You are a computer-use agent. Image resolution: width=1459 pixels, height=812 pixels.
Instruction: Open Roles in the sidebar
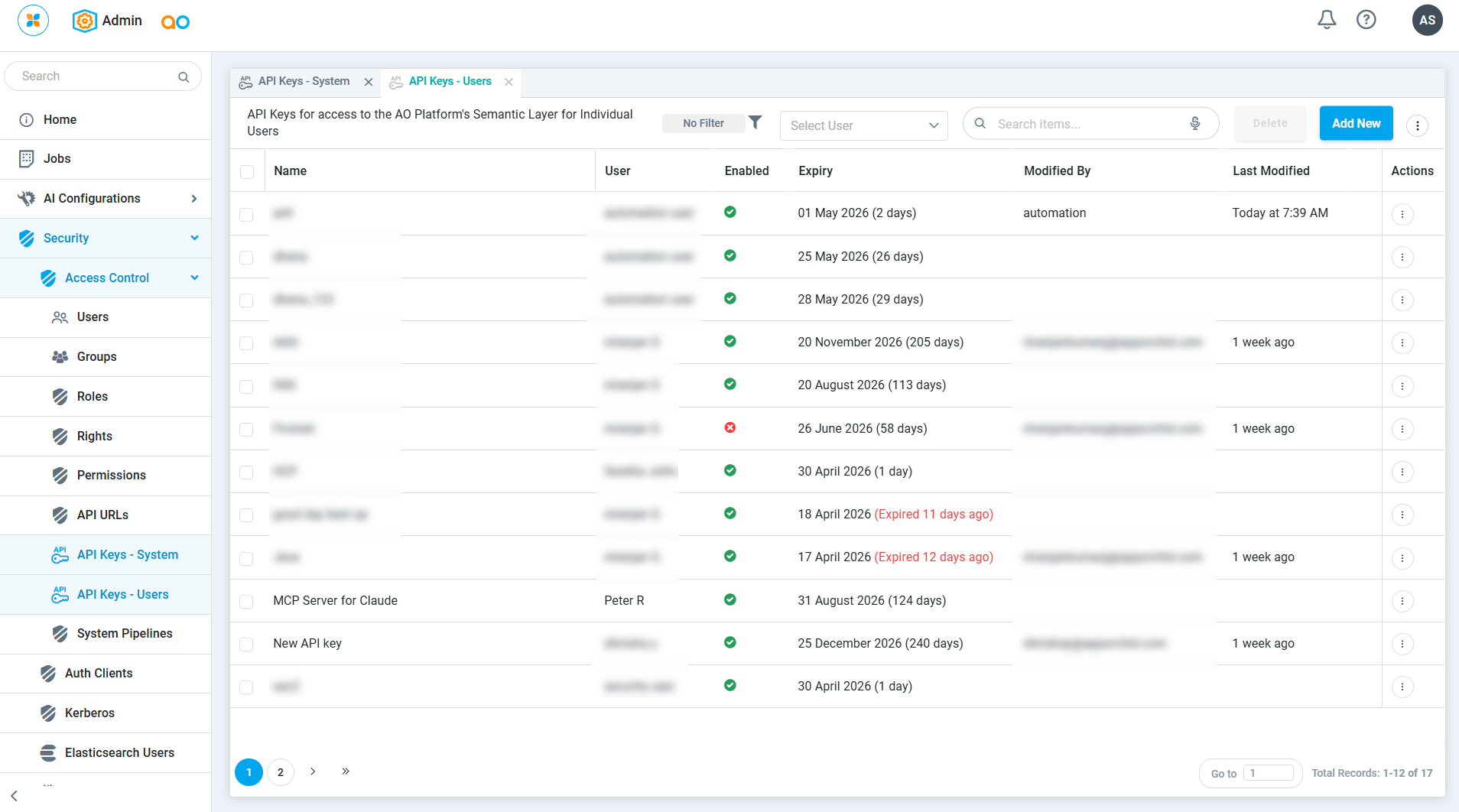coord(106,397)
